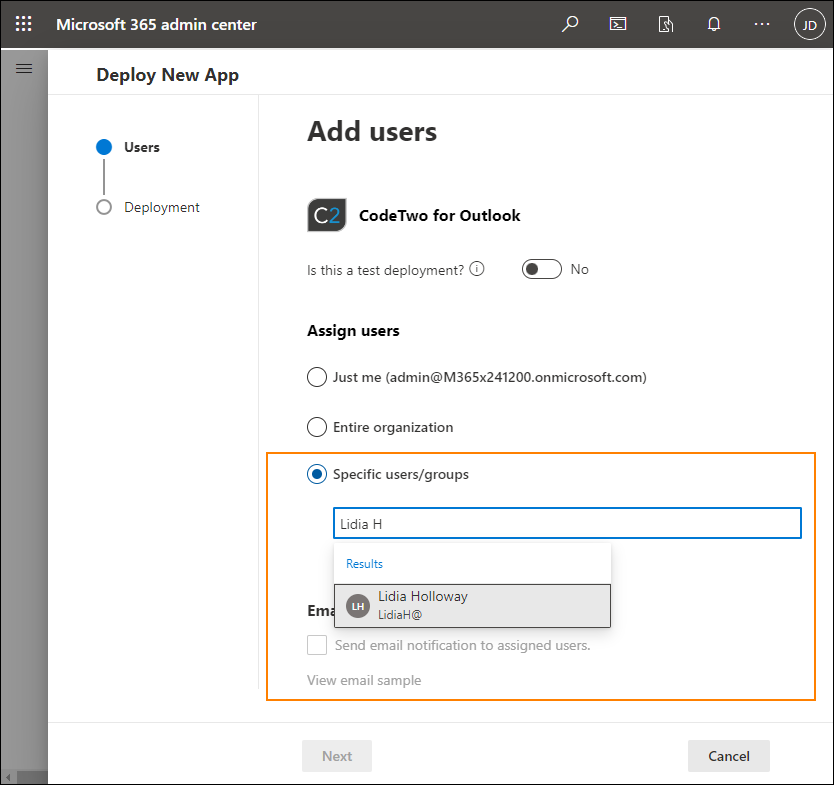Viewport: 834px width, 785px height.
Task: Click the CodeTwo for Outlook app logo
Action: [x=325, y=215]
